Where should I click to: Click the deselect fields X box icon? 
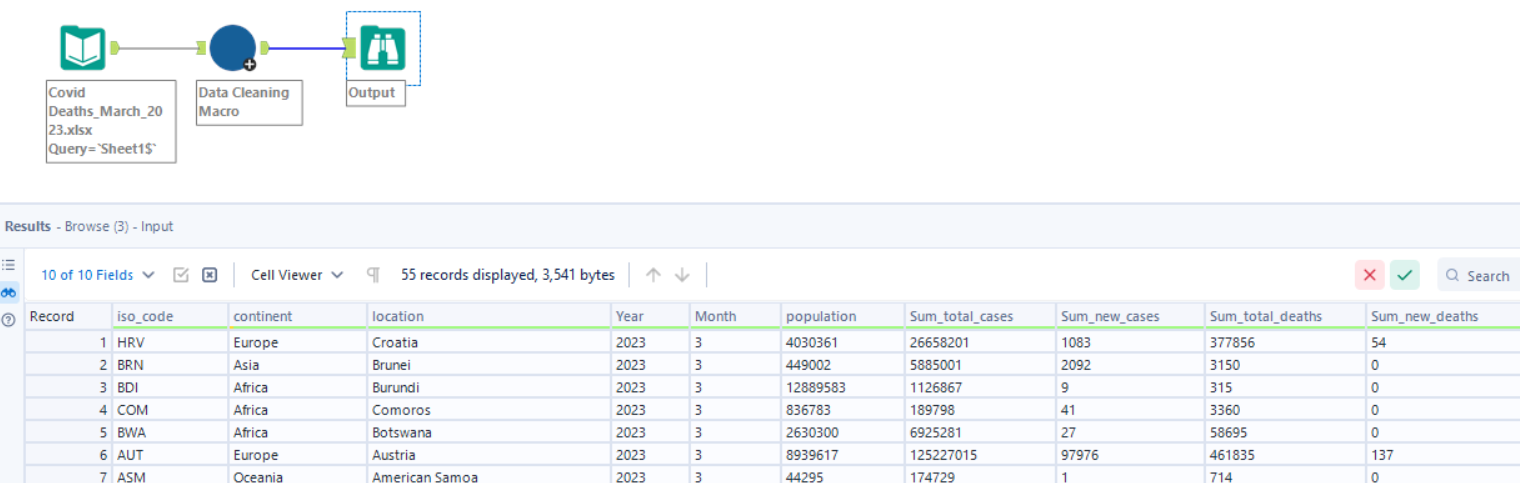point(209,275)
